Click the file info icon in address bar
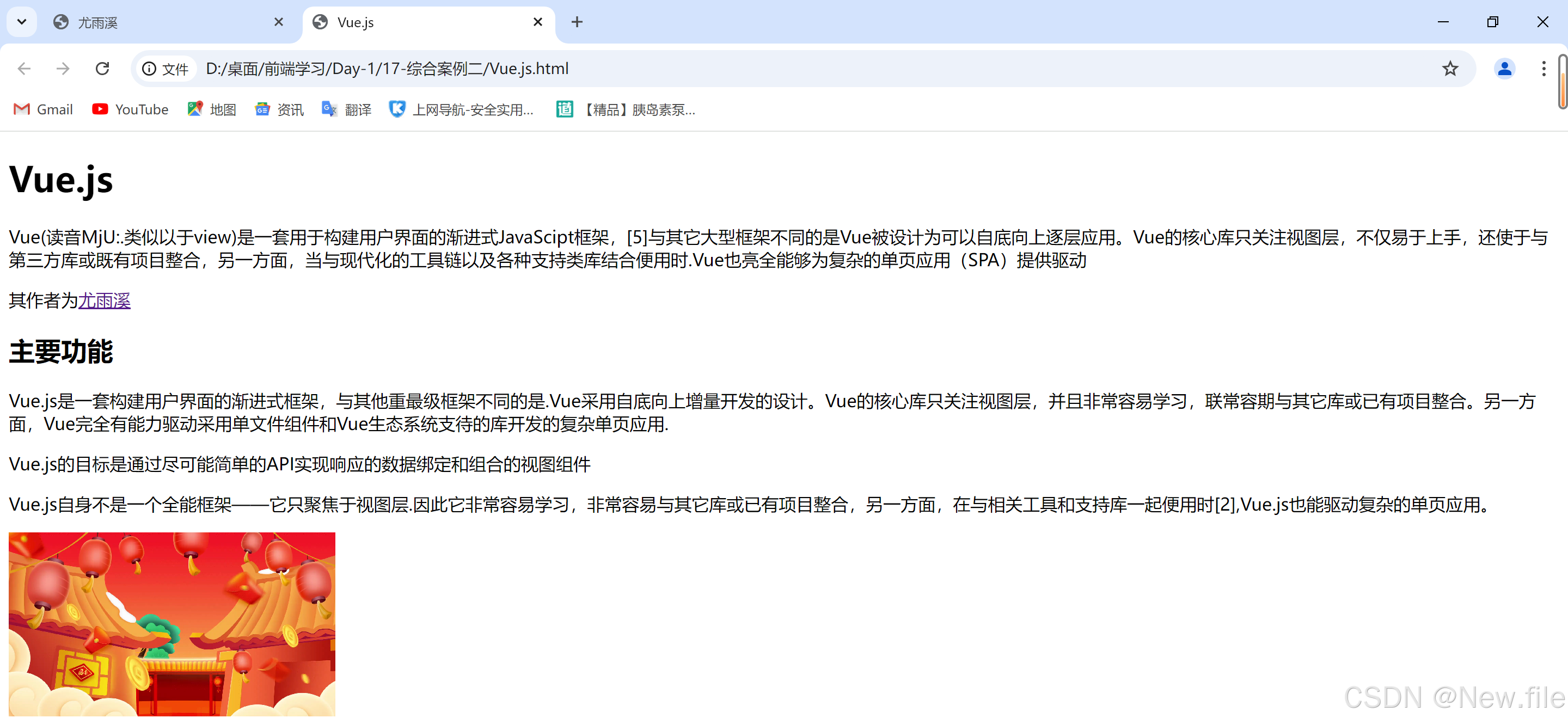Image resolution: width=1568 pixels, height=724 pixels. [x=150, y=69]
